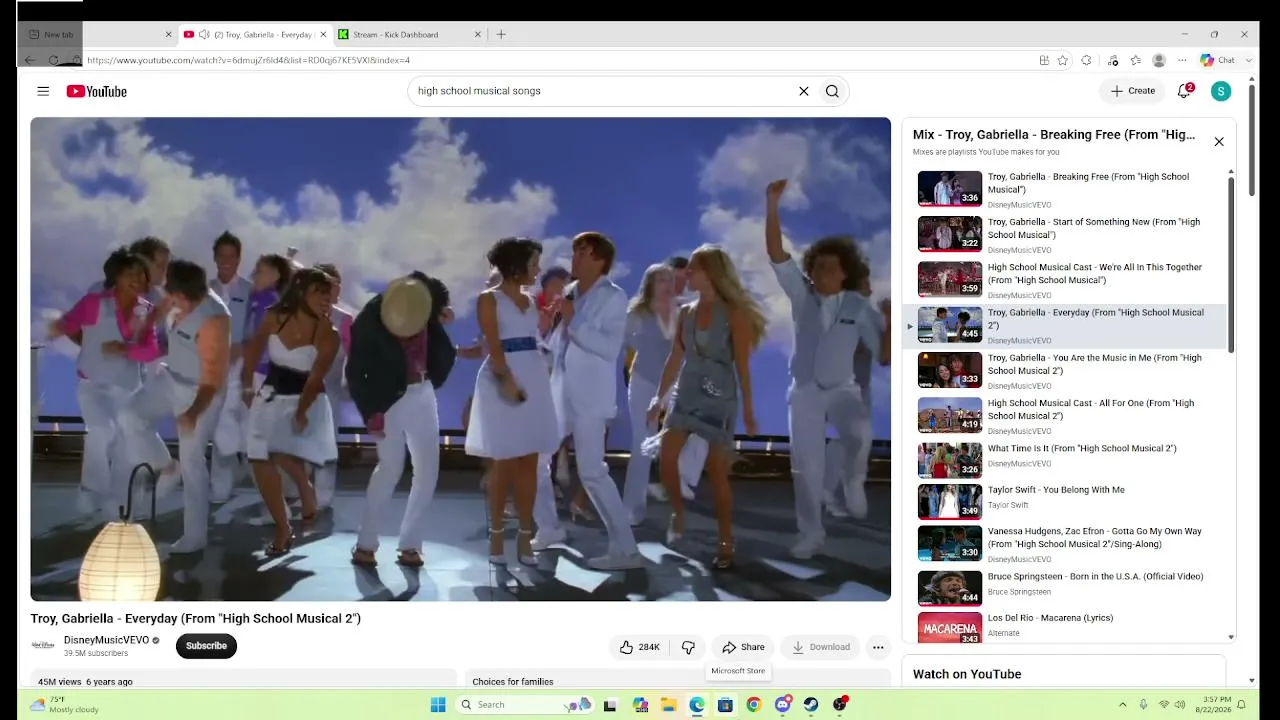This screenshot has width=1280, height=720.
Task: Switch to the Stream - Kick Dashboard tab
Action: (x=409, y=34)
